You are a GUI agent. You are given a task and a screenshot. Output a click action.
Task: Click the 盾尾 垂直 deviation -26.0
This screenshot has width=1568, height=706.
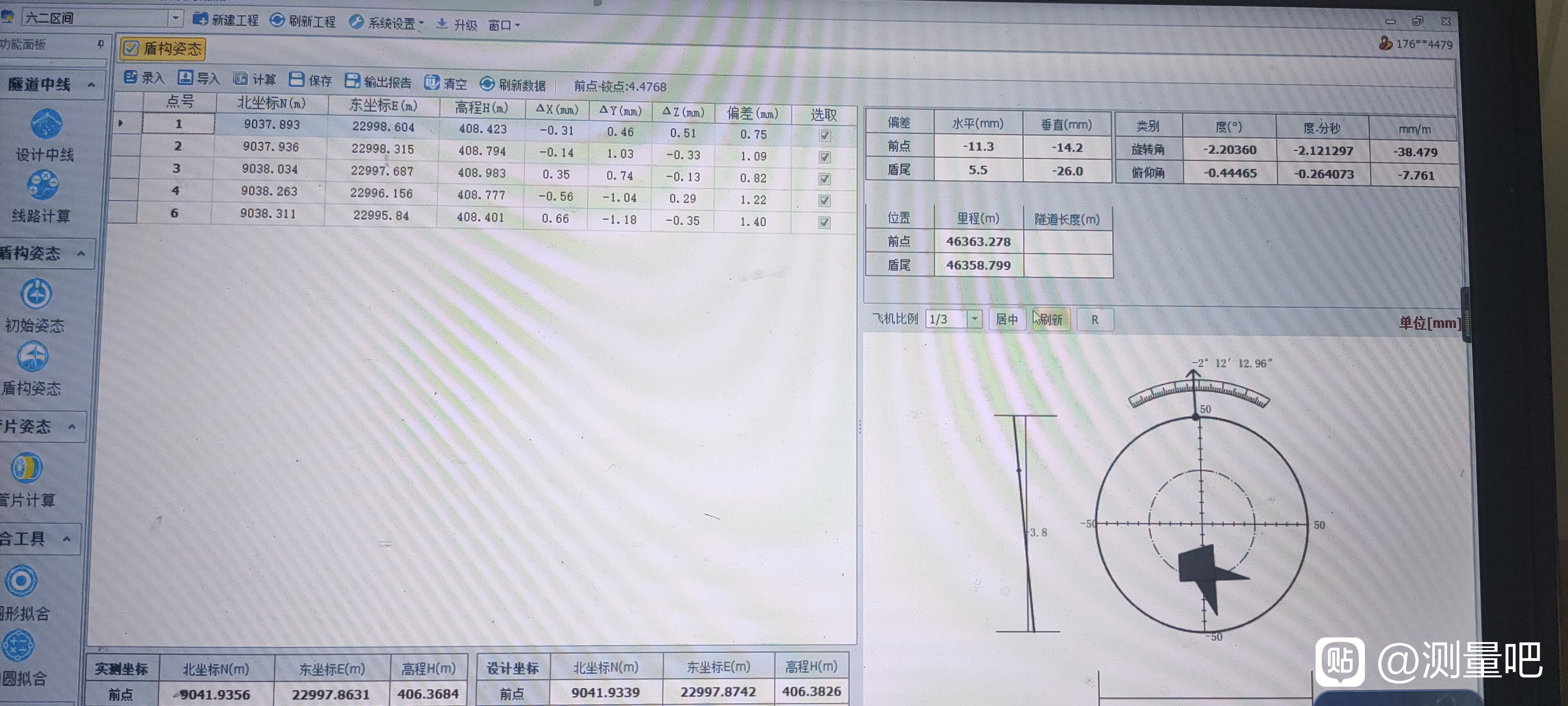coord(1067,171)
